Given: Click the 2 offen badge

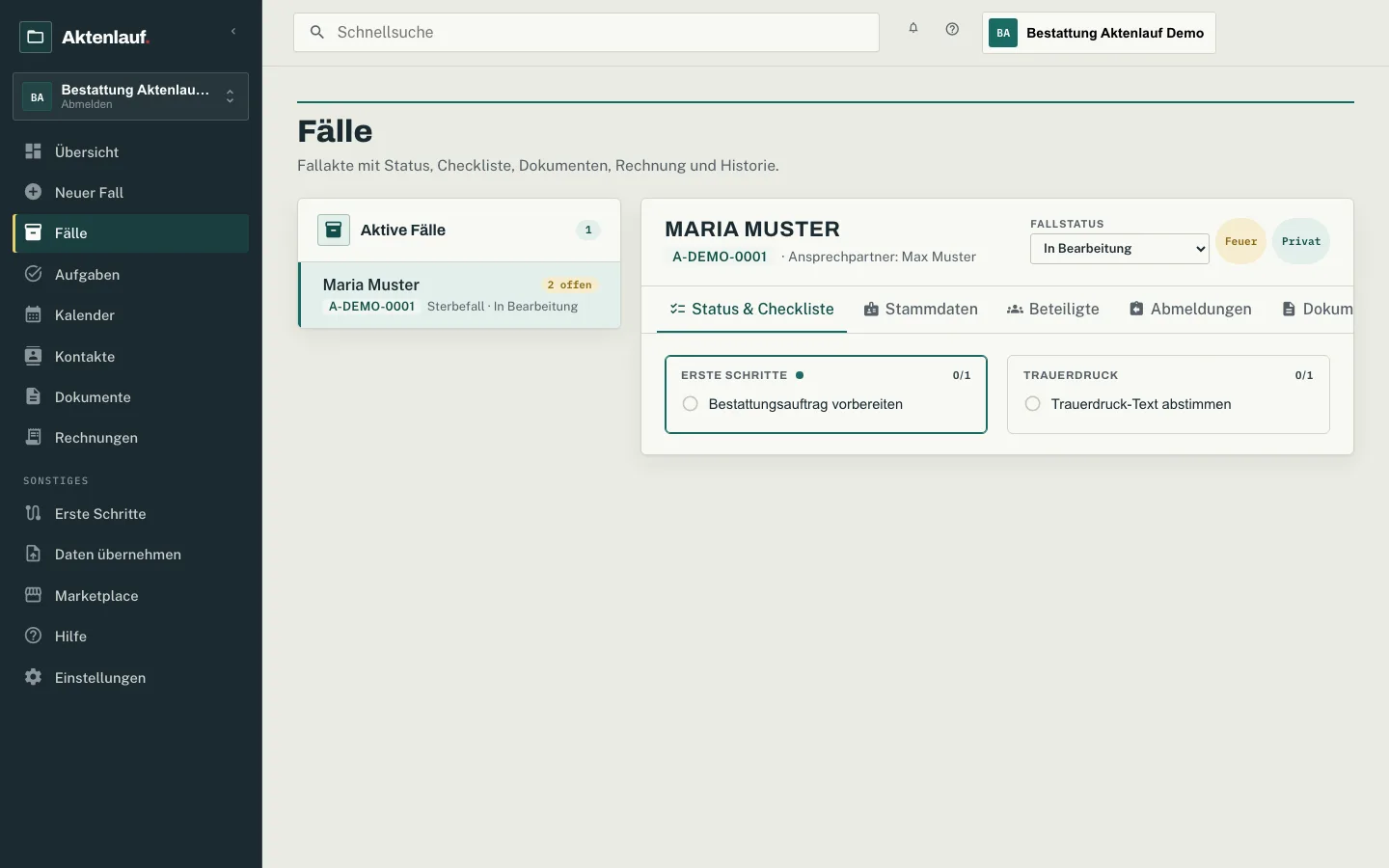Looking at the screenshot, I should point(569,285).
